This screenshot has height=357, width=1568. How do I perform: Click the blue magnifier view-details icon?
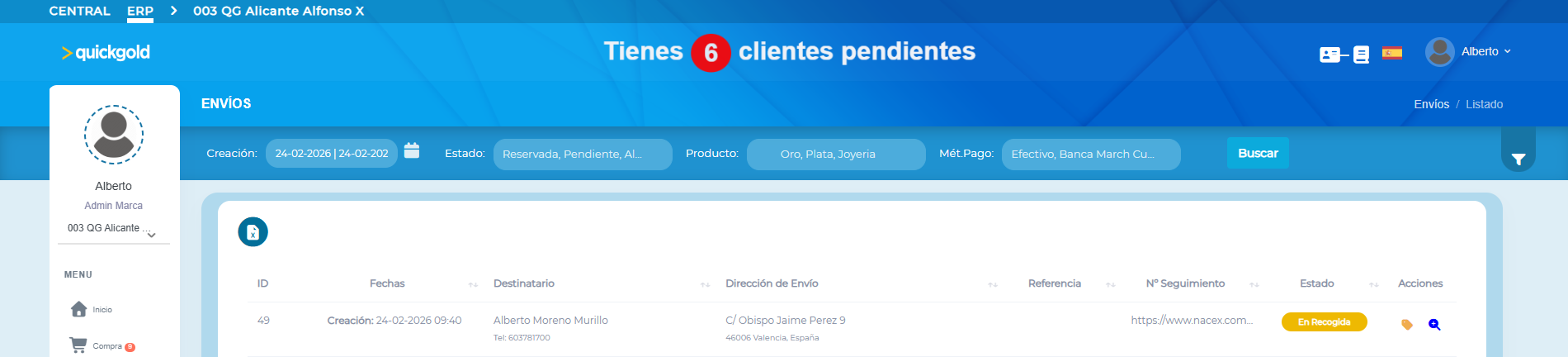tap(1434, 325)
